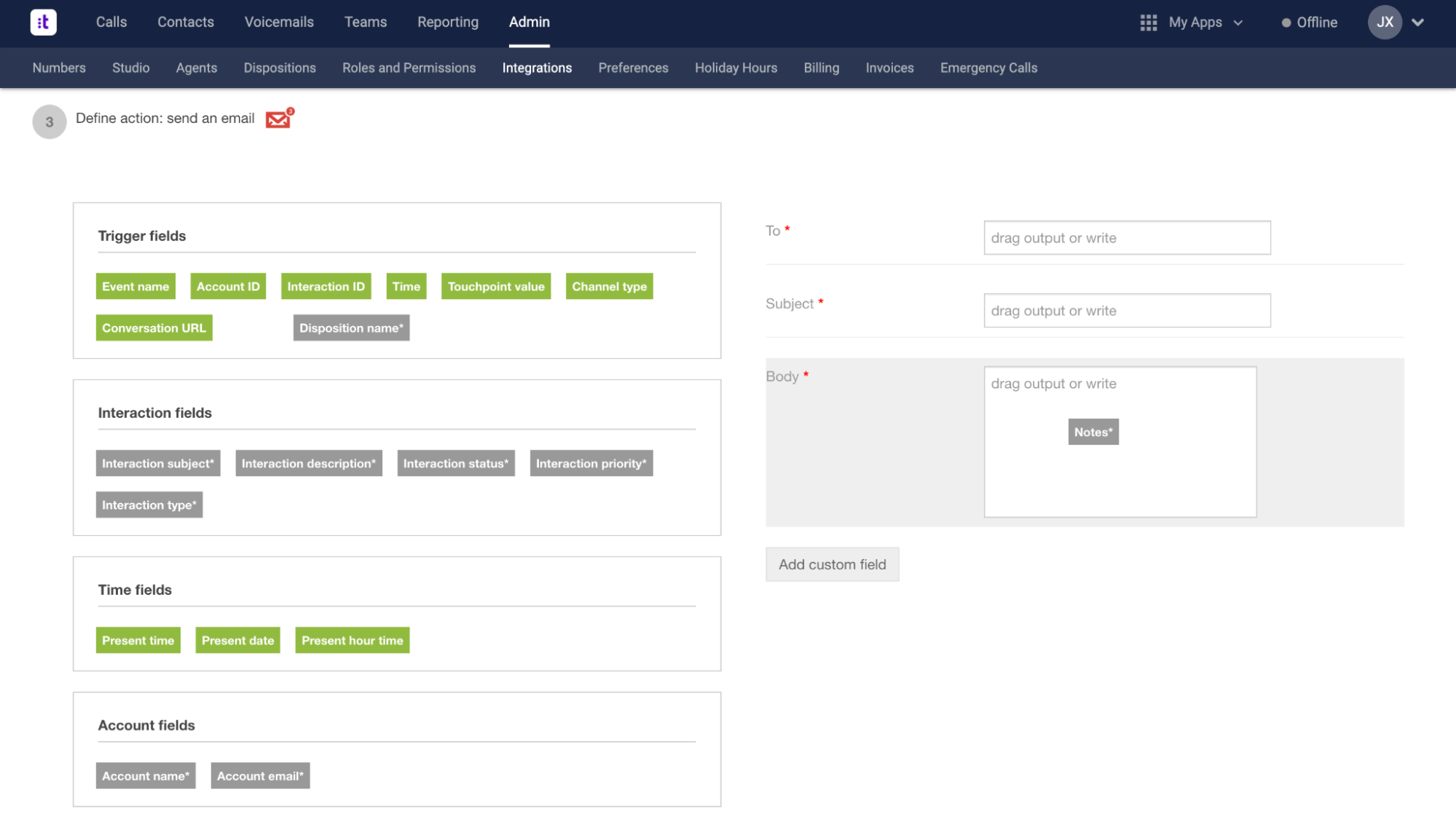Image resolution: width=1456 pixels, height=827 pixels.
Task: Select the Interaction subject tag
Action: 158,464
